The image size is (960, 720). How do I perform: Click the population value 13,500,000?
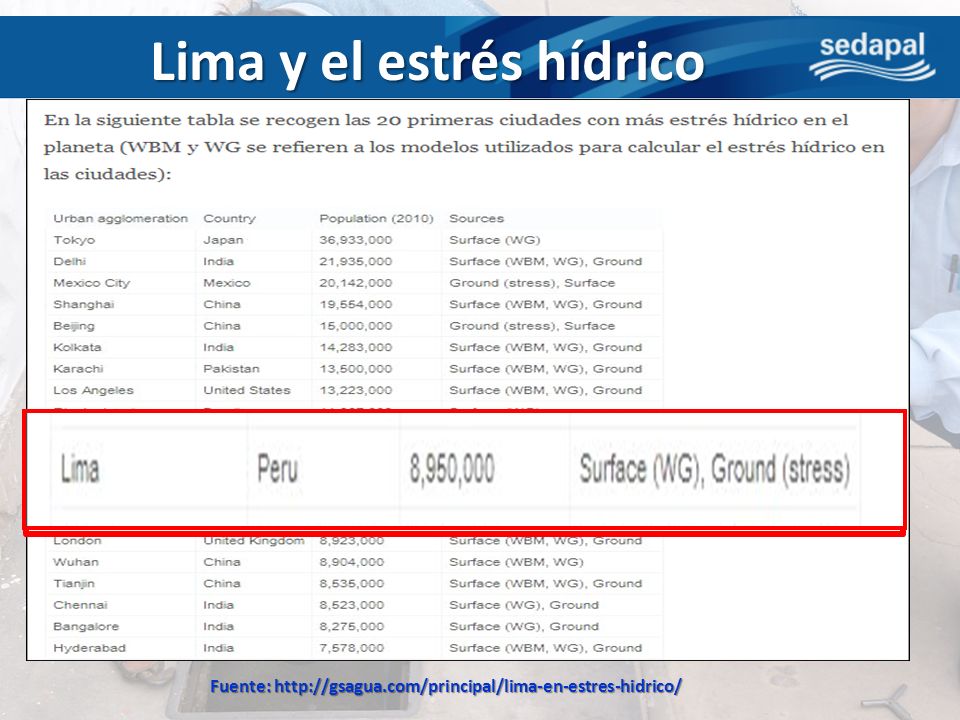[356, 369]
